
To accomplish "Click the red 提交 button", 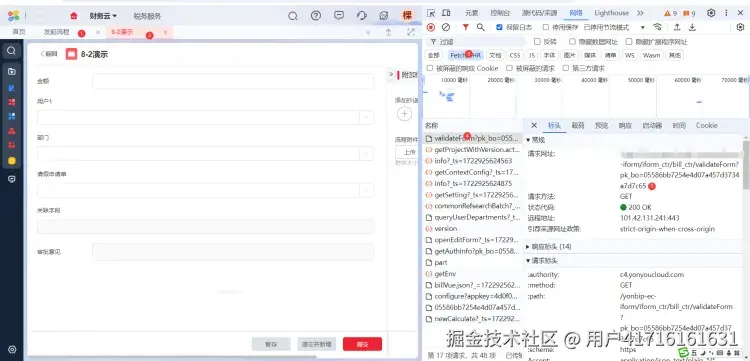I will tap(362, 344).
